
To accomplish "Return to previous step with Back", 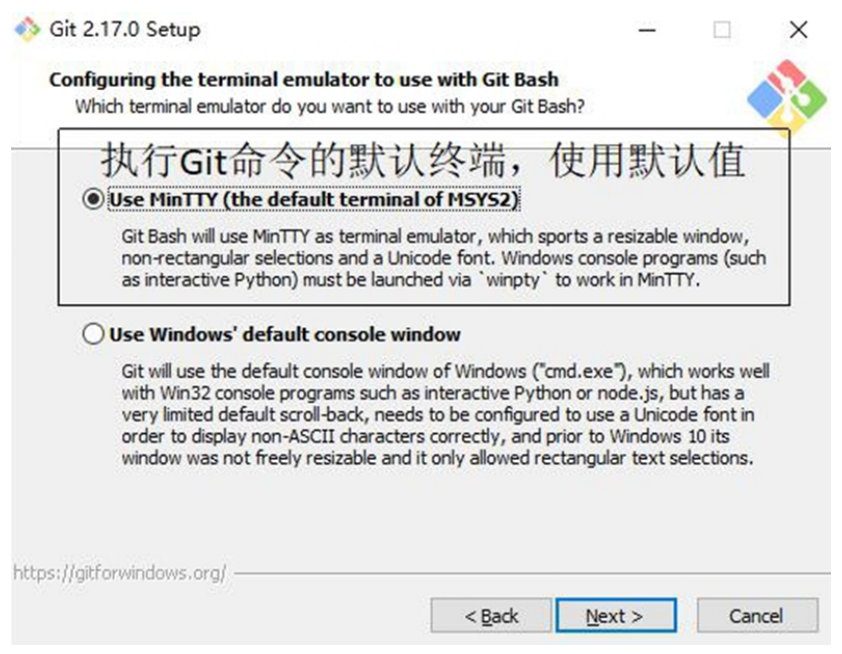I will point(491,615).
